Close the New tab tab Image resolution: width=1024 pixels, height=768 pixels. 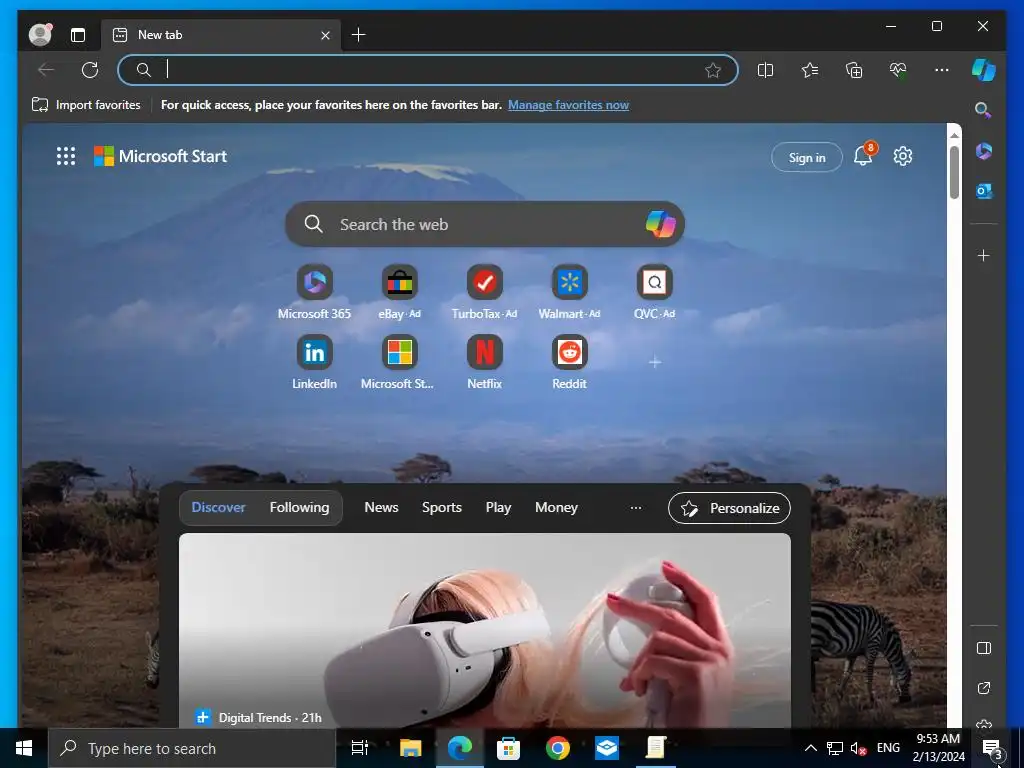tap(325, 35)
